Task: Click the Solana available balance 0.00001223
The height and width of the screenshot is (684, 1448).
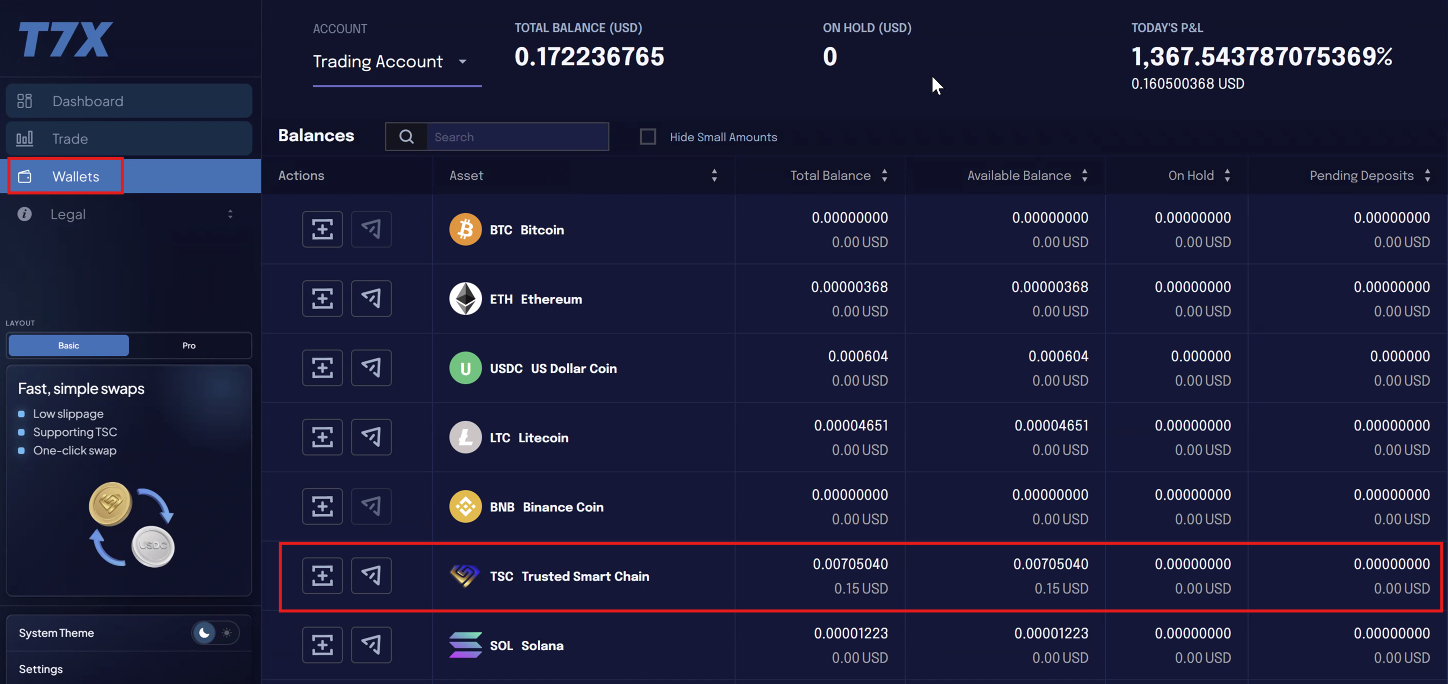Action: coord(1051,633)
